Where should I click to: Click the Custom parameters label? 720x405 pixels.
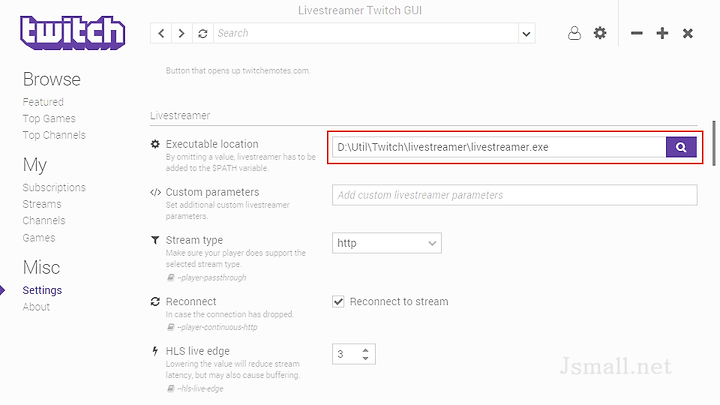(x=213, y=192)
